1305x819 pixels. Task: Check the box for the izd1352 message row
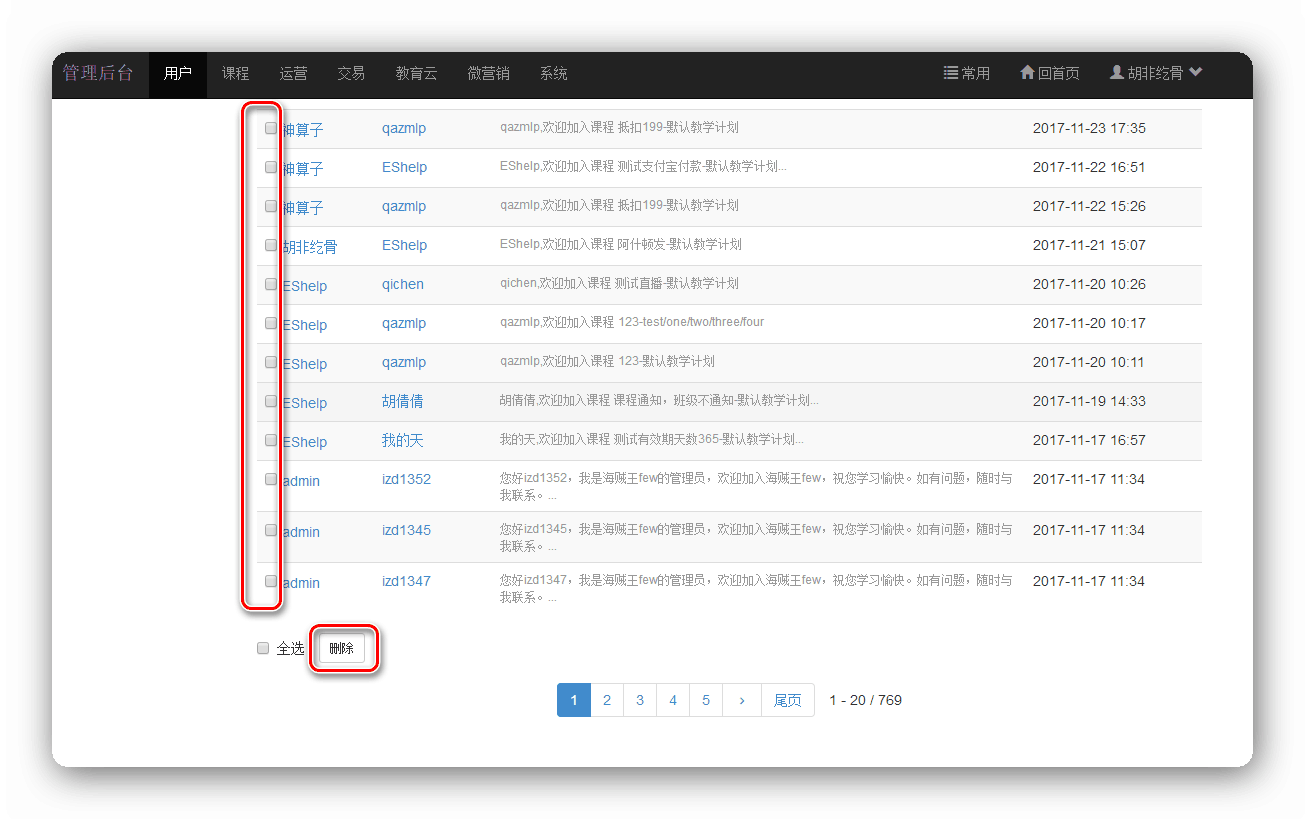271,479
